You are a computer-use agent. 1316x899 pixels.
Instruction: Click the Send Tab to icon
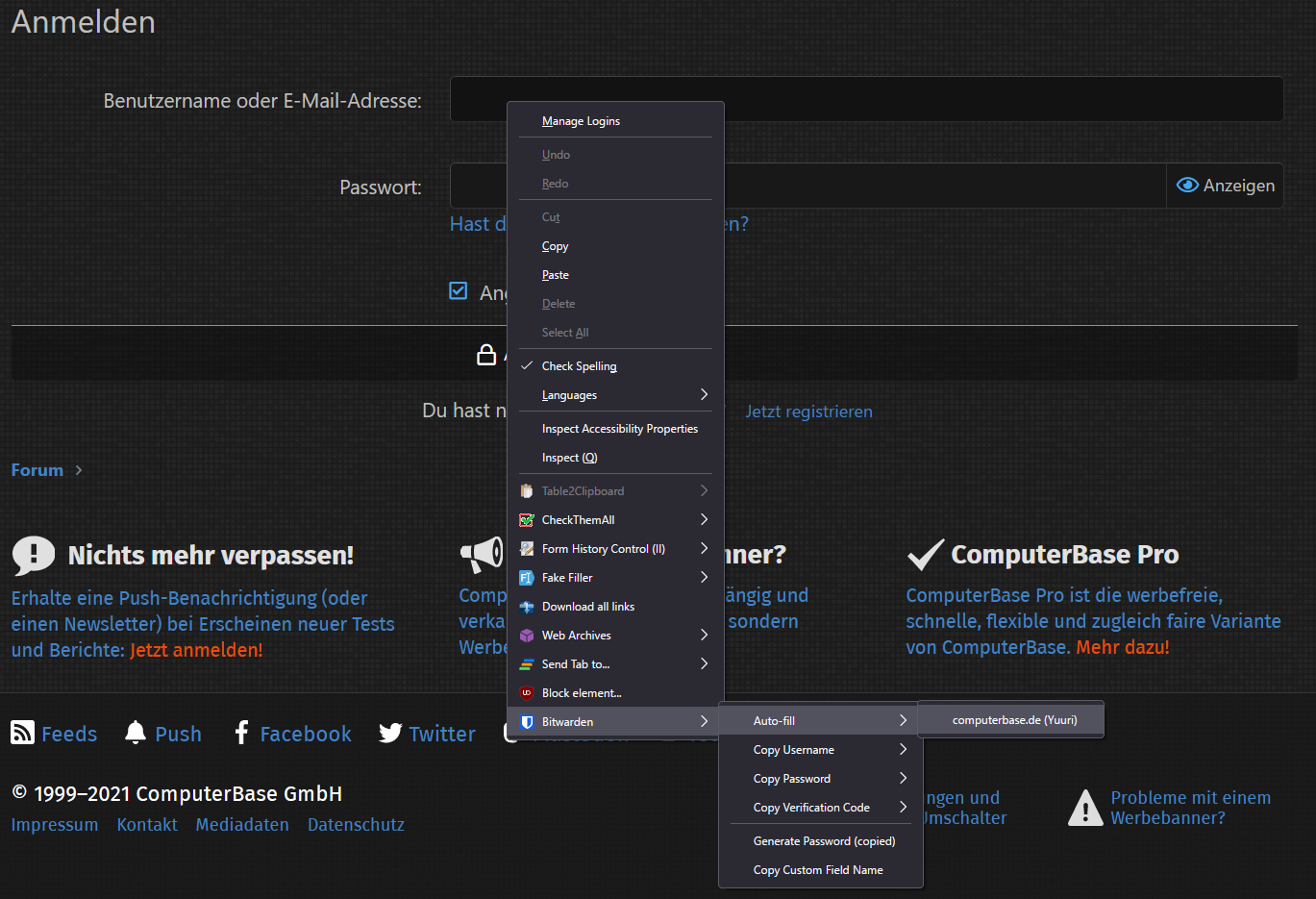tap(527, 664)
